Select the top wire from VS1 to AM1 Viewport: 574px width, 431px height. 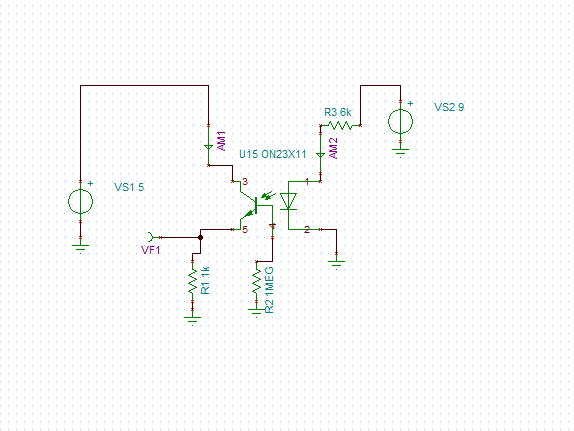[144, 86]
